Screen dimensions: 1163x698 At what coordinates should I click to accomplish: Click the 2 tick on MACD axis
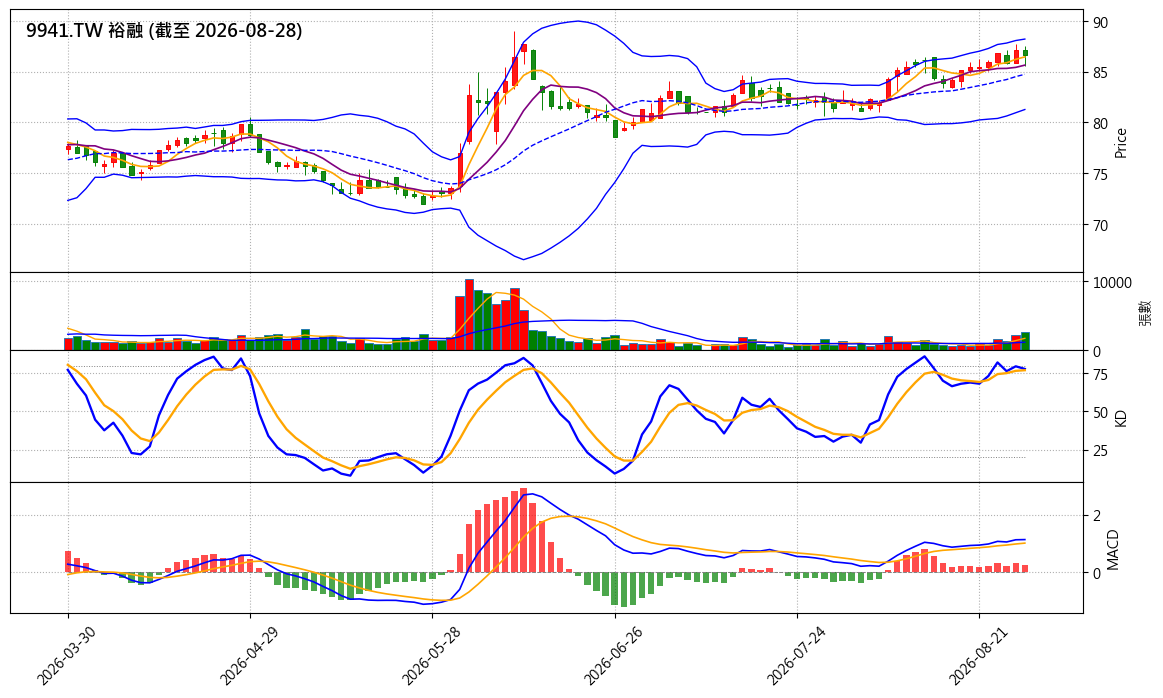(x=1097, y=516)
